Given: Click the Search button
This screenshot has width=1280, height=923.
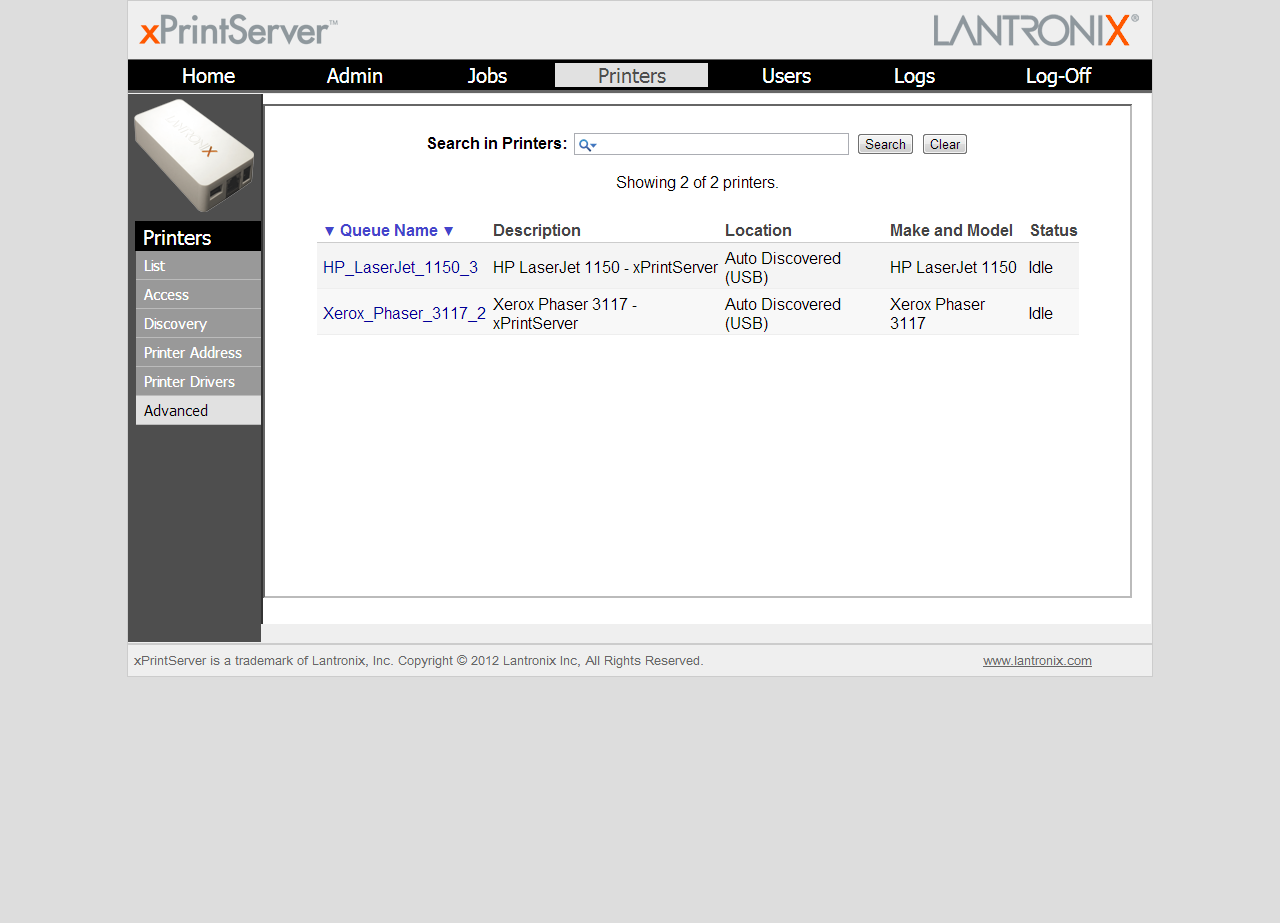Looking at the screenshot, I should (885, 144).
